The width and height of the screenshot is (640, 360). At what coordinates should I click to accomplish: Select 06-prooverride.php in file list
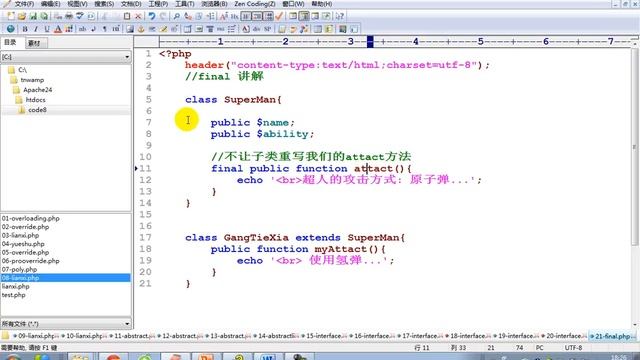pos(31,261)
